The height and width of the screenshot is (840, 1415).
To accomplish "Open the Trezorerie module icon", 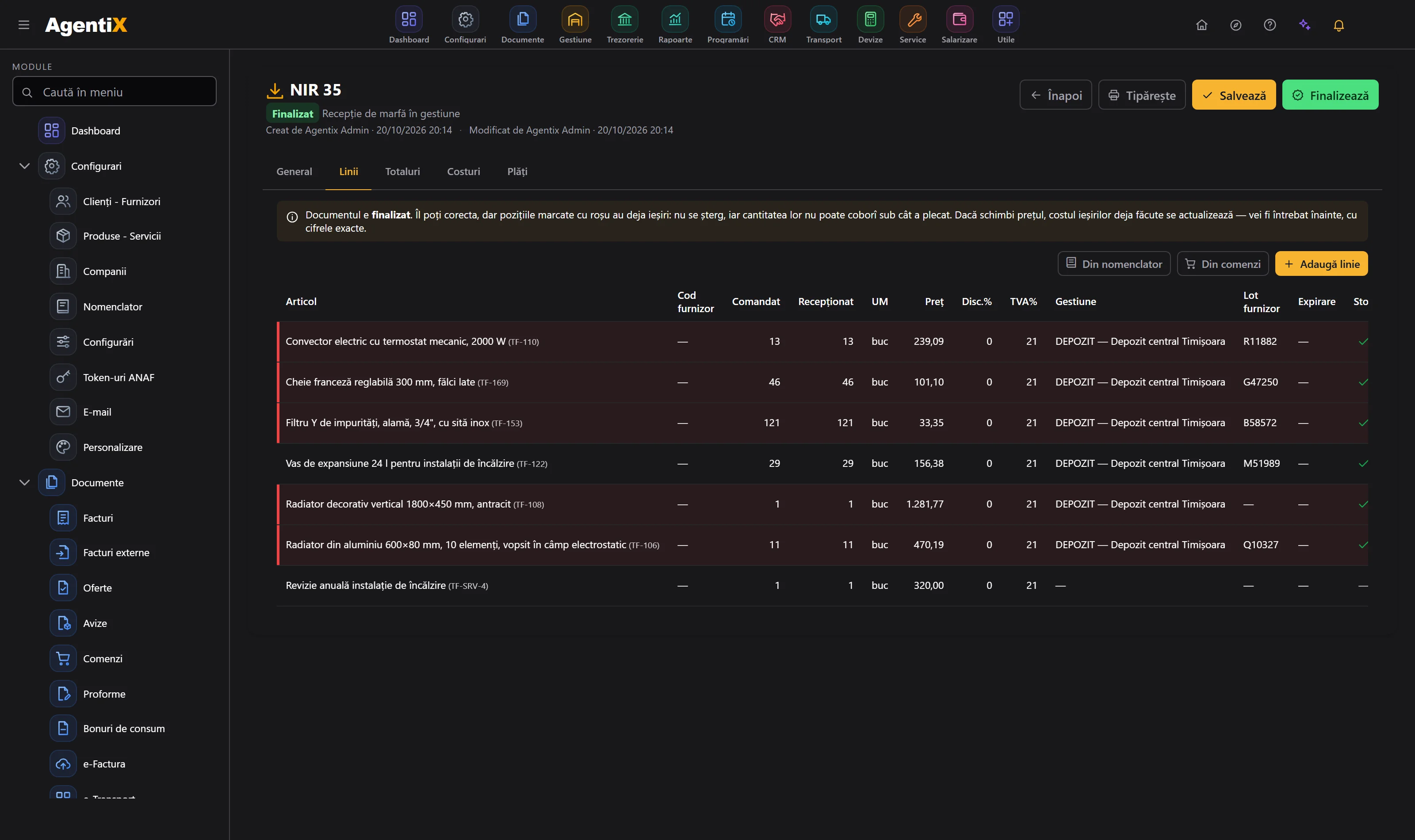I will [x=624, y=19].
